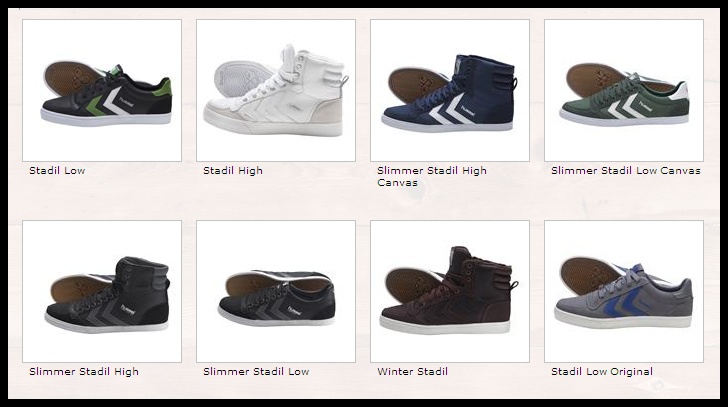Screen dimensions: 728x407
Task: Open the Stadil Low shoe thumbnail
Action: tap(102, 90)
